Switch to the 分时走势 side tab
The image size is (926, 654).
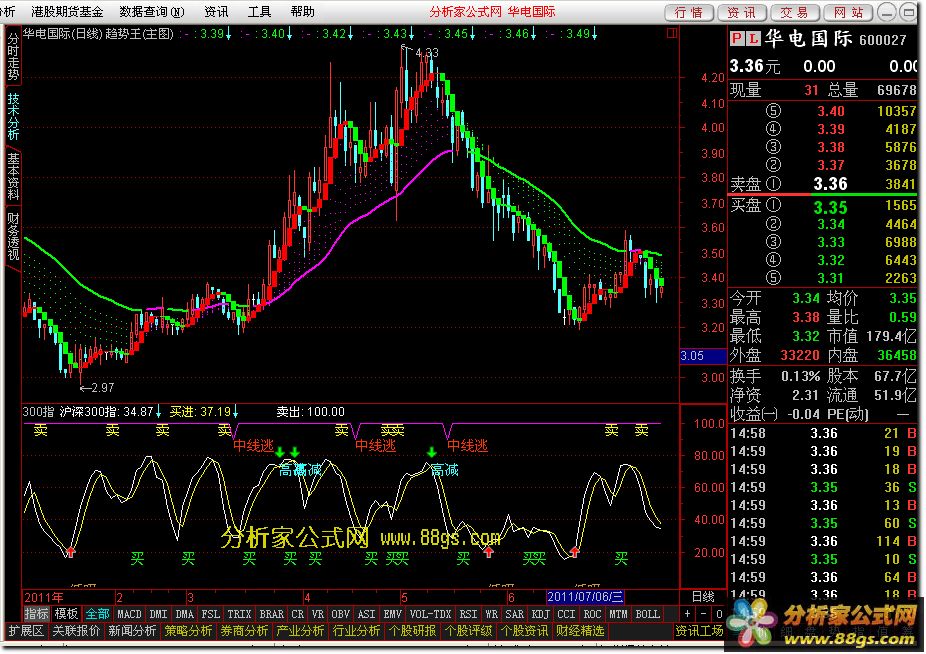pyautogui.click(x=13, y=57)
